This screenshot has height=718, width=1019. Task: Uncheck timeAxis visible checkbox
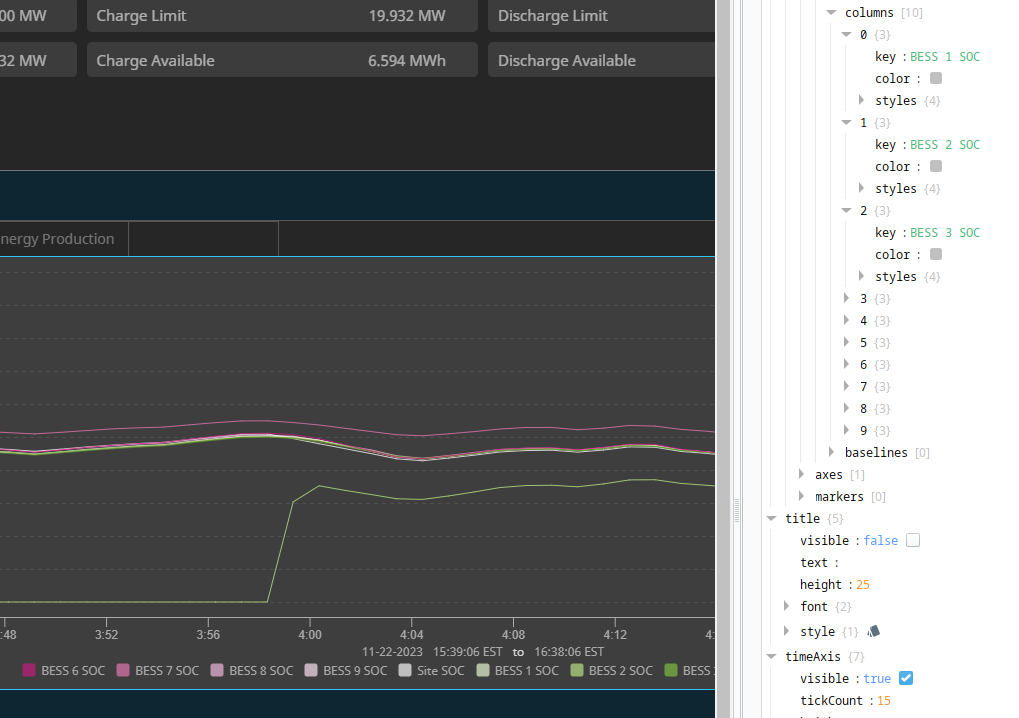(906, 678)
